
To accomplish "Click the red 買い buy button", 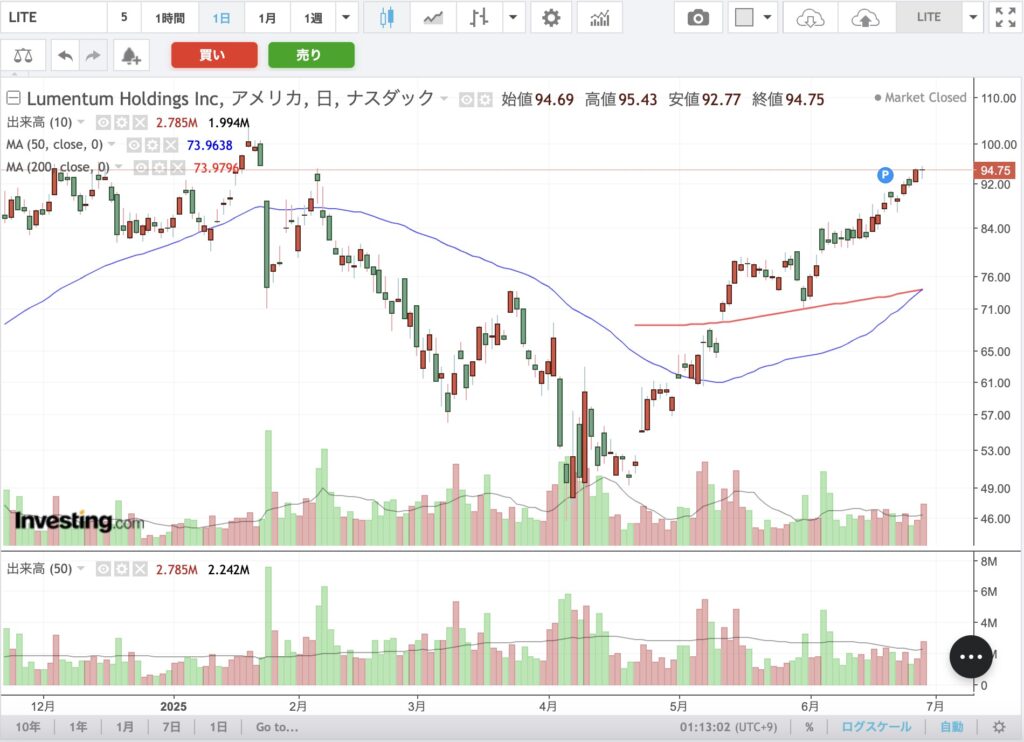I will pos(214,55).
